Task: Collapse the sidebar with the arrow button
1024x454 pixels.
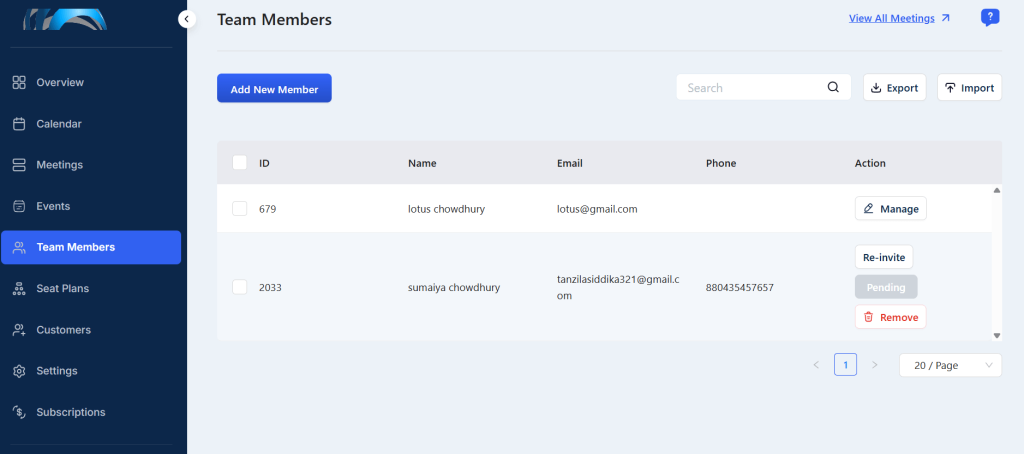Action: [187, 19]
